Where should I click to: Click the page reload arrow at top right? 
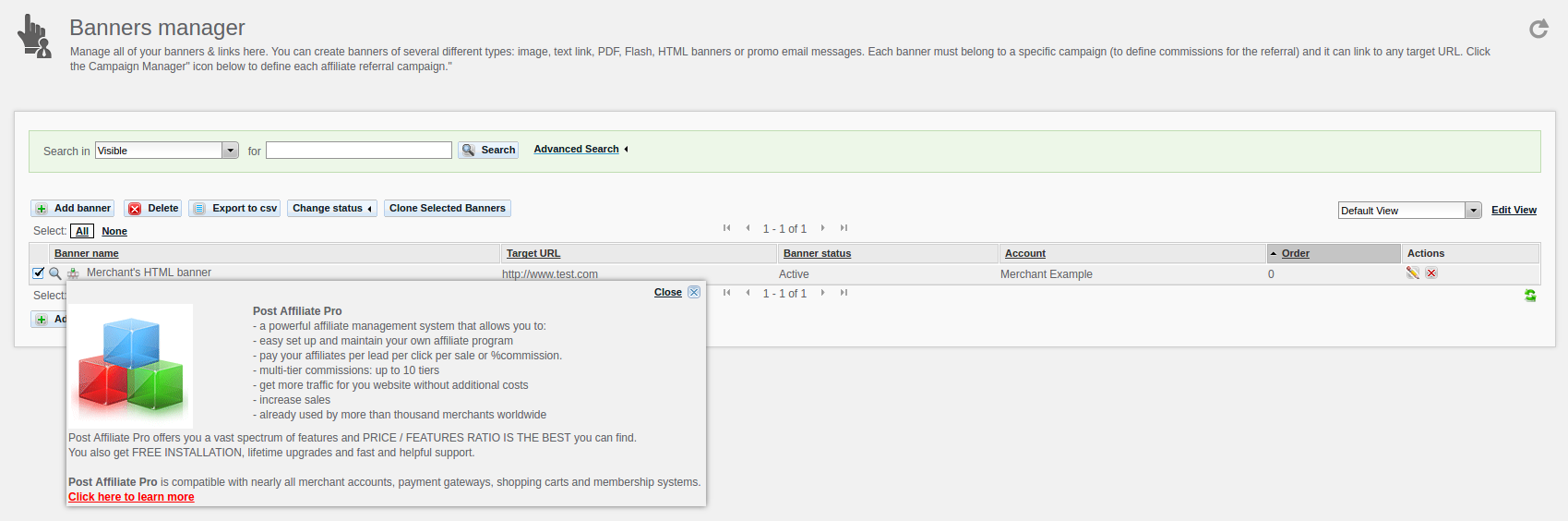[x=1538, y=30]
